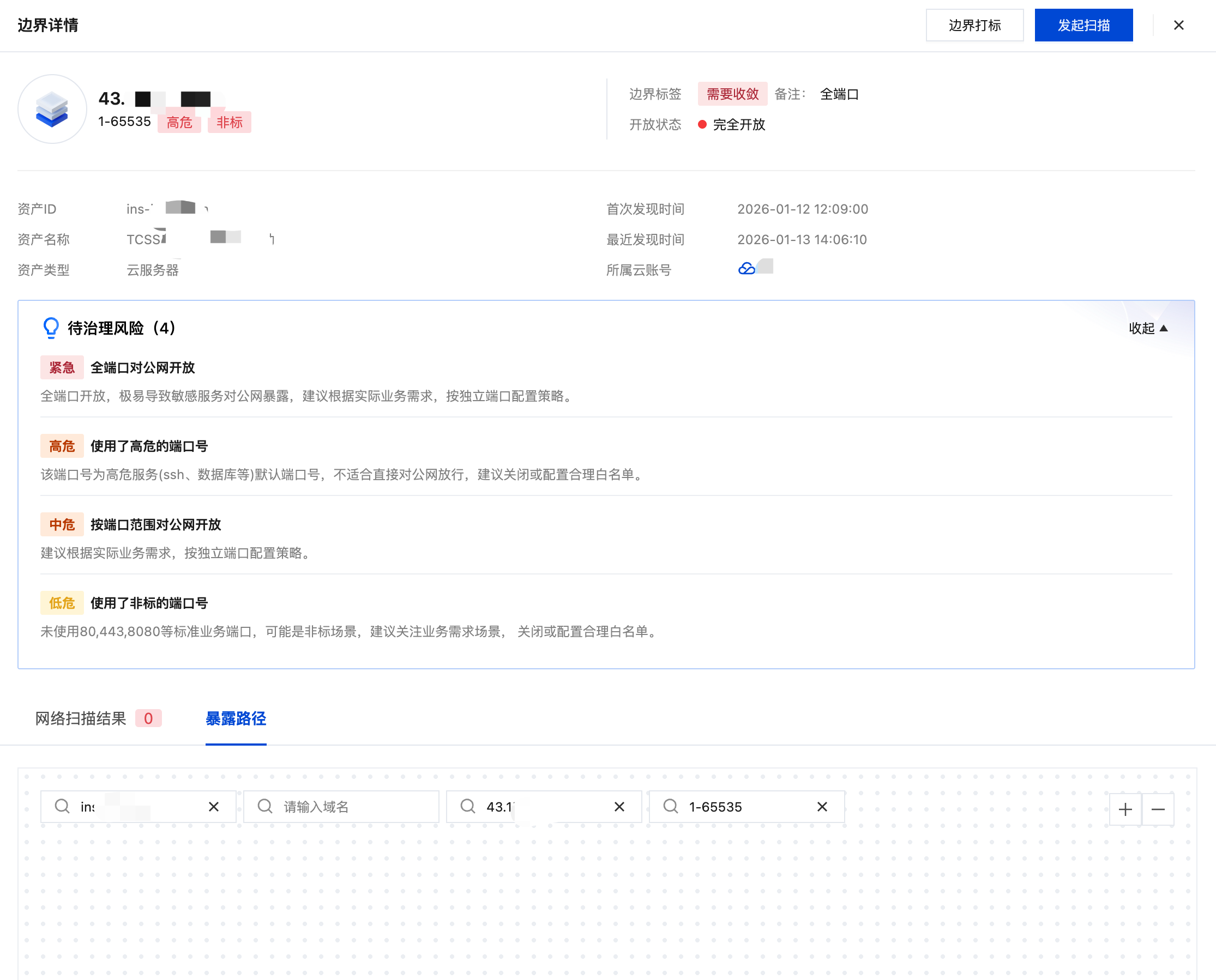This screenshot has width=1216, height=980.
Task: Close the boundary details panel
Action: (1178, 26)
